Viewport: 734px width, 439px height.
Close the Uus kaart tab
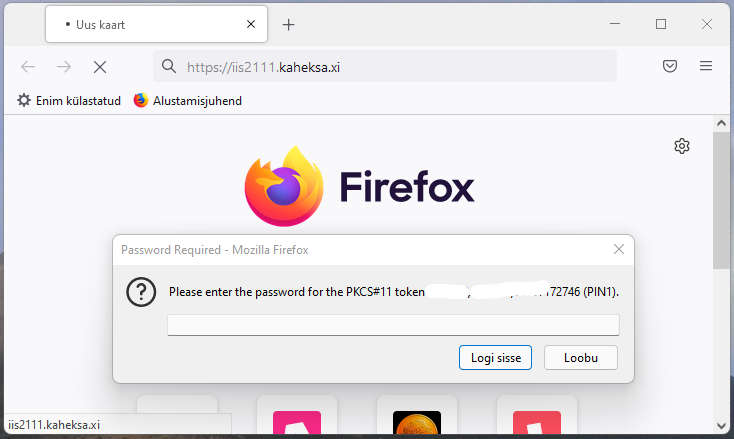click(251, 24)
